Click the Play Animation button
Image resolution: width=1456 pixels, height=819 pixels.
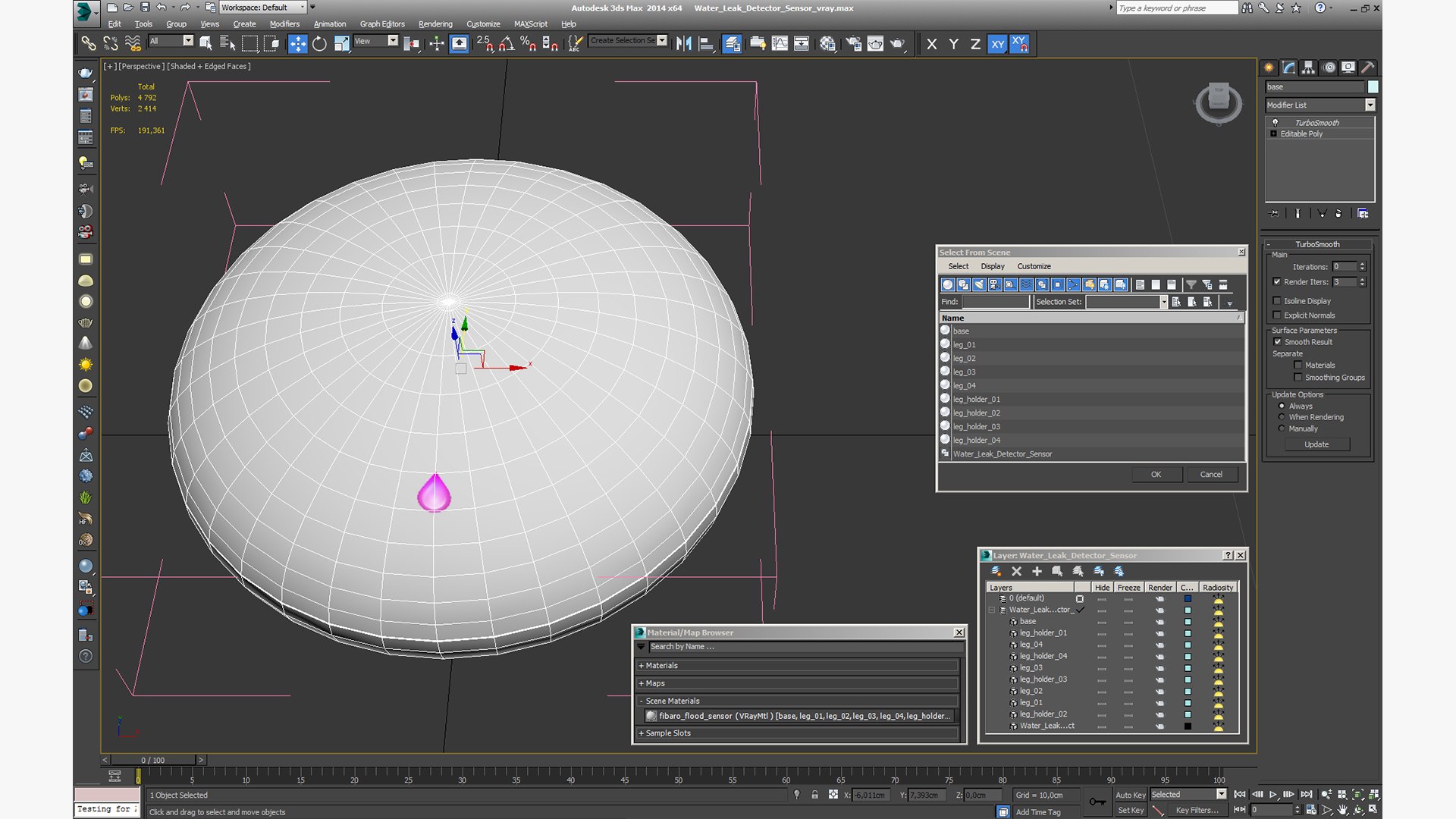[x=1273, y=794]
